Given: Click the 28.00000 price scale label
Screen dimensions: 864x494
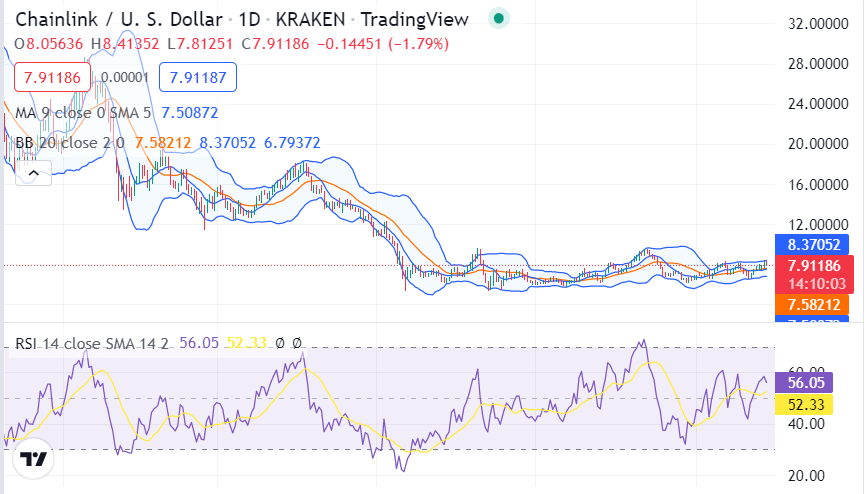Looking at the screenshot, I should pyautogui.click(x=818, y=64).
